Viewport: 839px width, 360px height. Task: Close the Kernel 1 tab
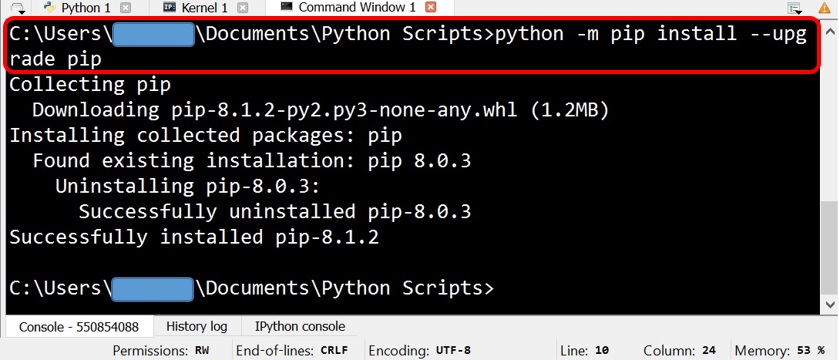[x=242, y=8]
